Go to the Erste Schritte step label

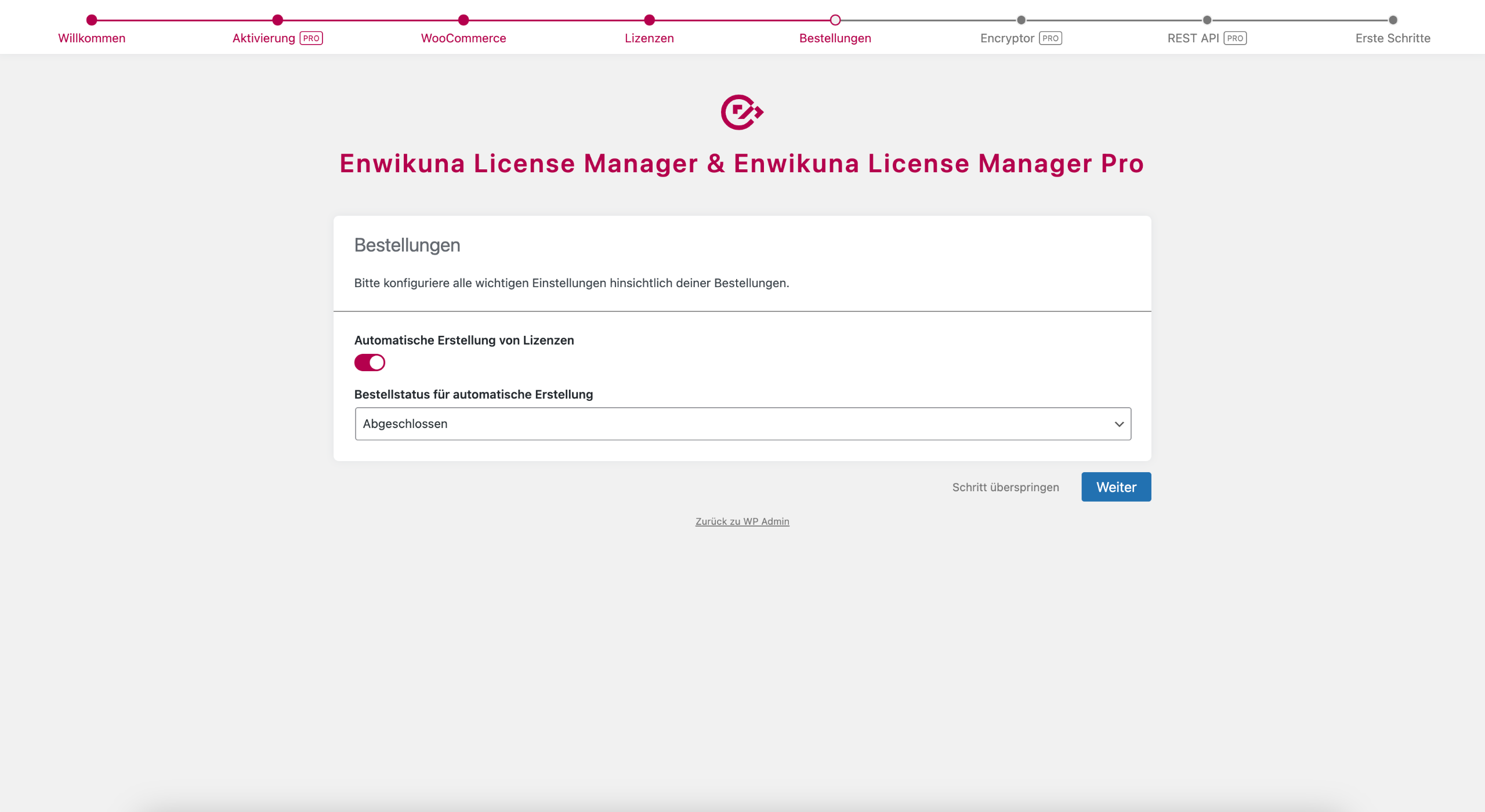(x=1393, y=38)
